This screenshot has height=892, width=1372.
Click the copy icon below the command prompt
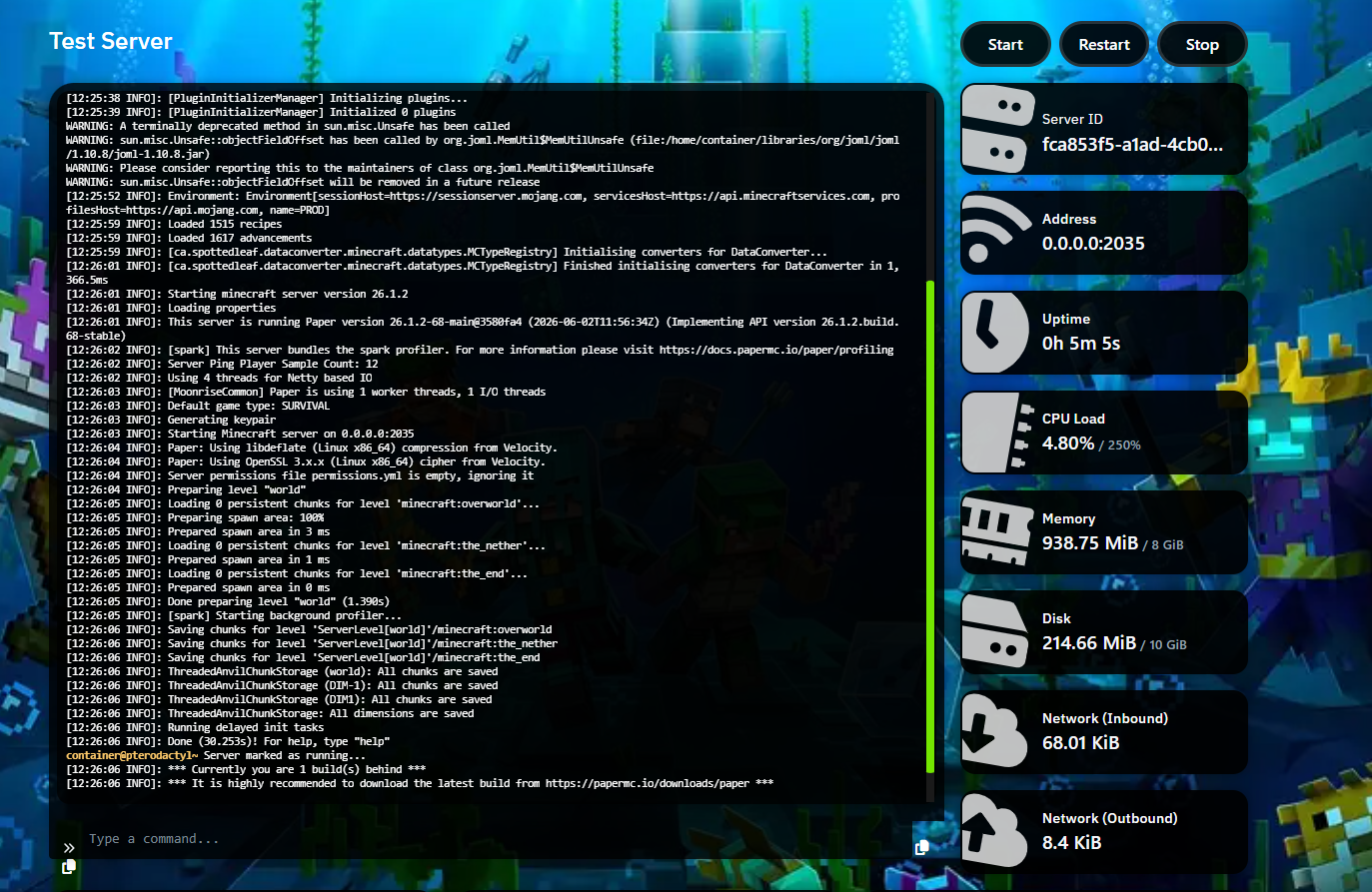[x=69, y=867]
